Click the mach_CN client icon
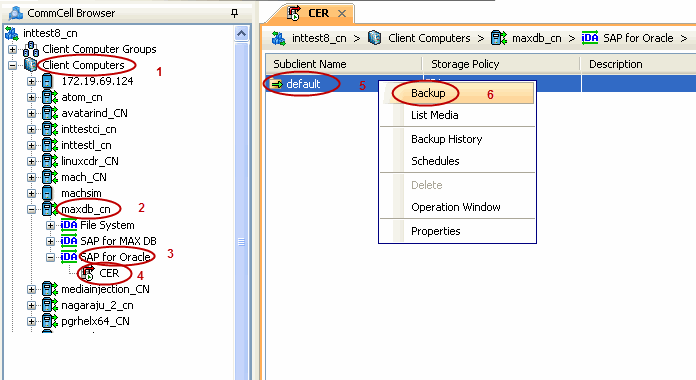 tap(50, 177)
